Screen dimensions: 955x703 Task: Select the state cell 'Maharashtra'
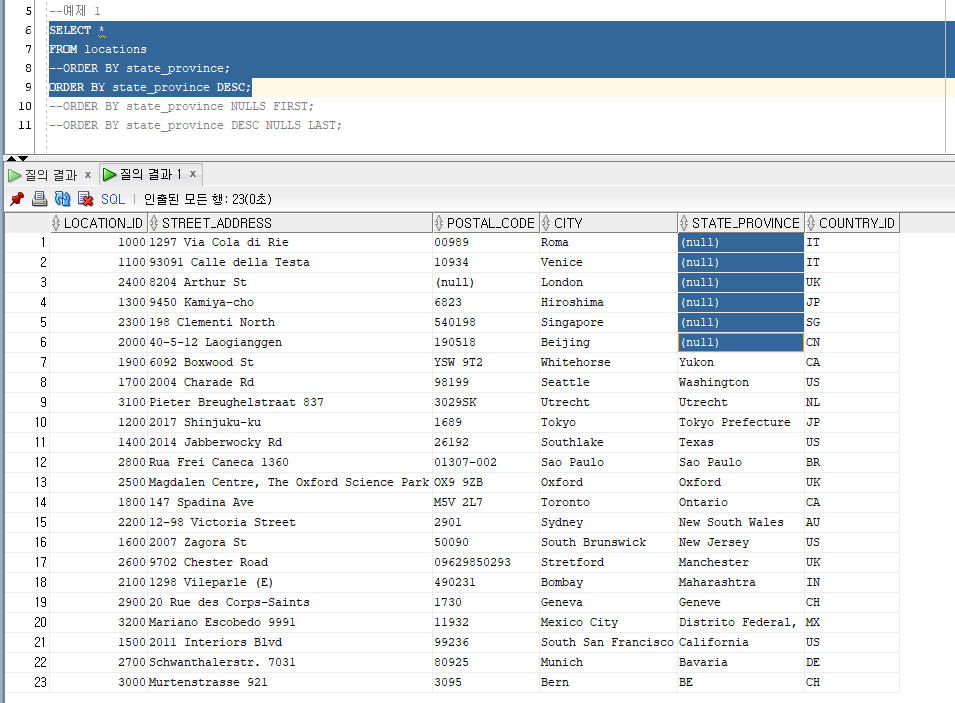(x=741, y=582)
